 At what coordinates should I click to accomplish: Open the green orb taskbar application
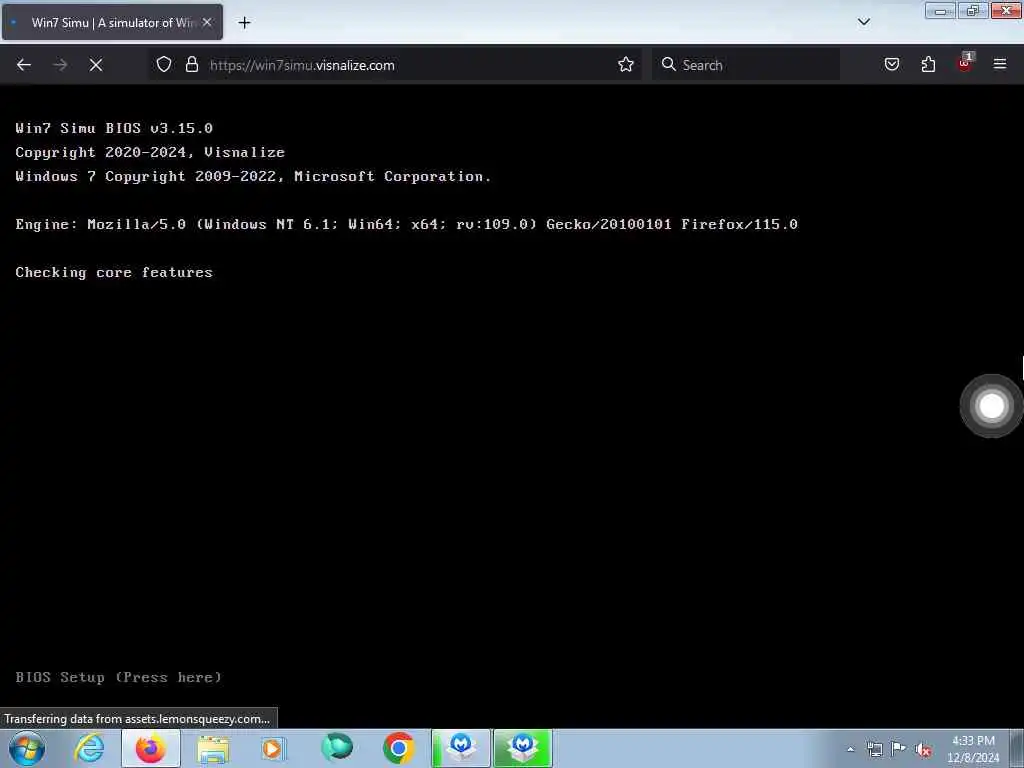click(x=337, y=748)
